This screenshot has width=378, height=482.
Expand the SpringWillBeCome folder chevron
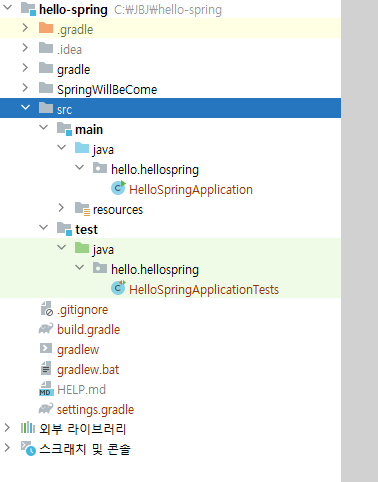25,88
